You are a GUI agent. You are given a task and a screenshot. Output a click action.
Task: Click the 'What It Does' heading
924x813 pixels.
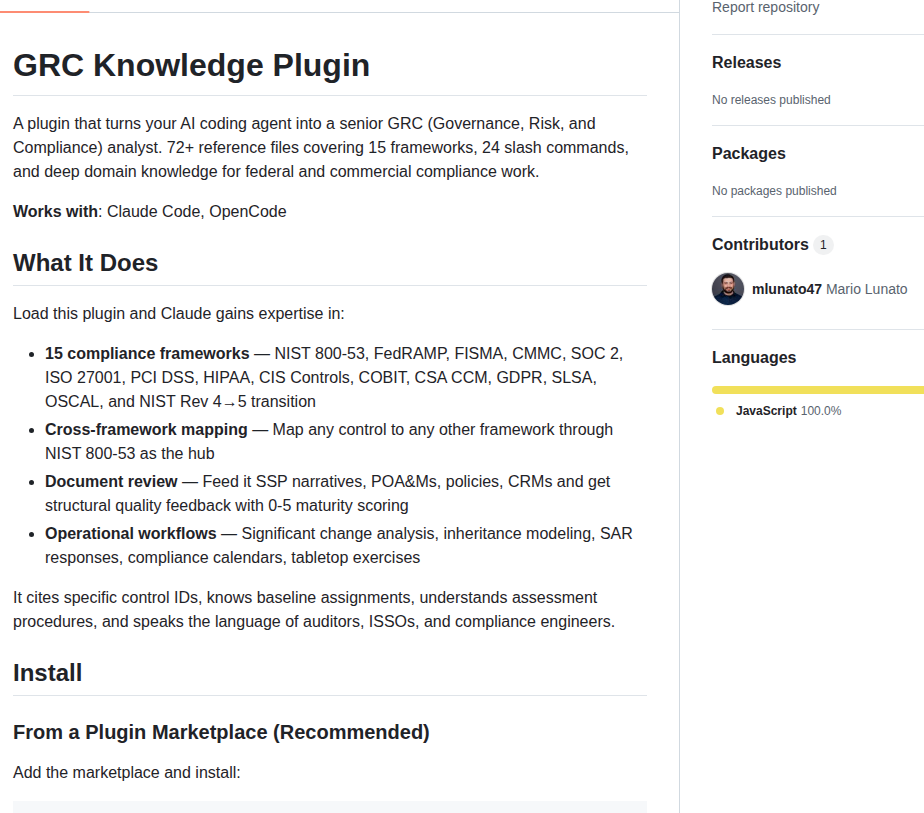click(85, 263)
